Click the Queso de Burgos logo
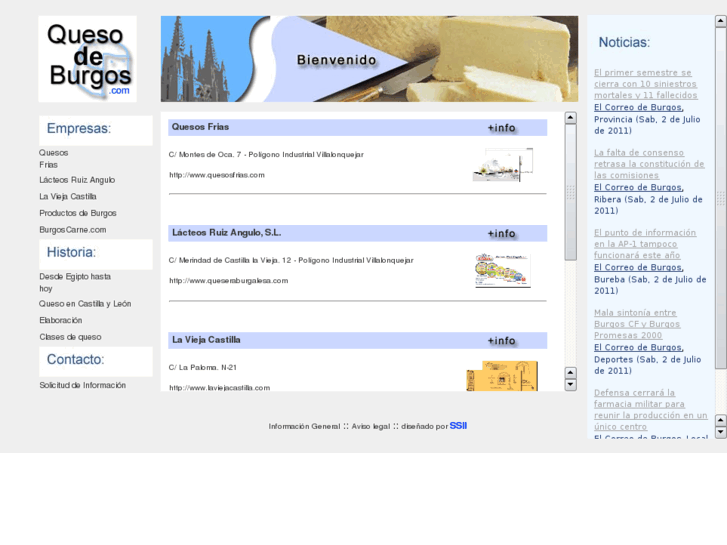The image size is (727, 545). 87,59
